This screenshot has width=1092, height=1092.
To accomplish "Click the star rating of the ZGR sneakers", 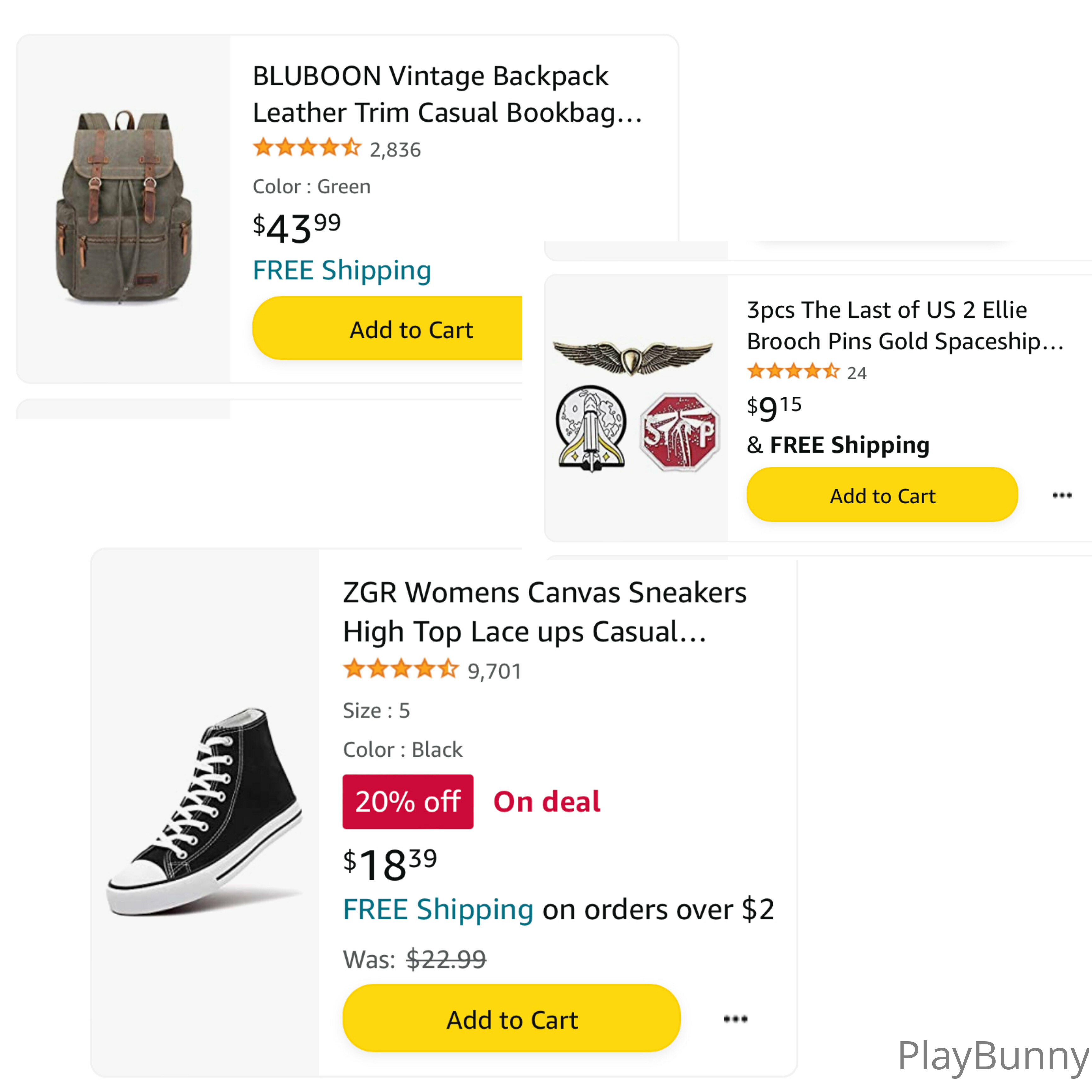I will tap(401, 669).
